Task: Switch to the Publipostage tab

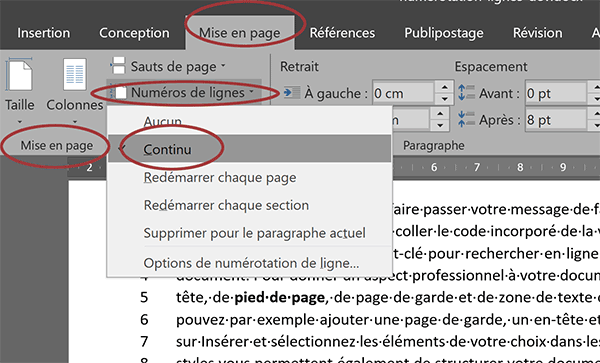Action: coord(444,33)
